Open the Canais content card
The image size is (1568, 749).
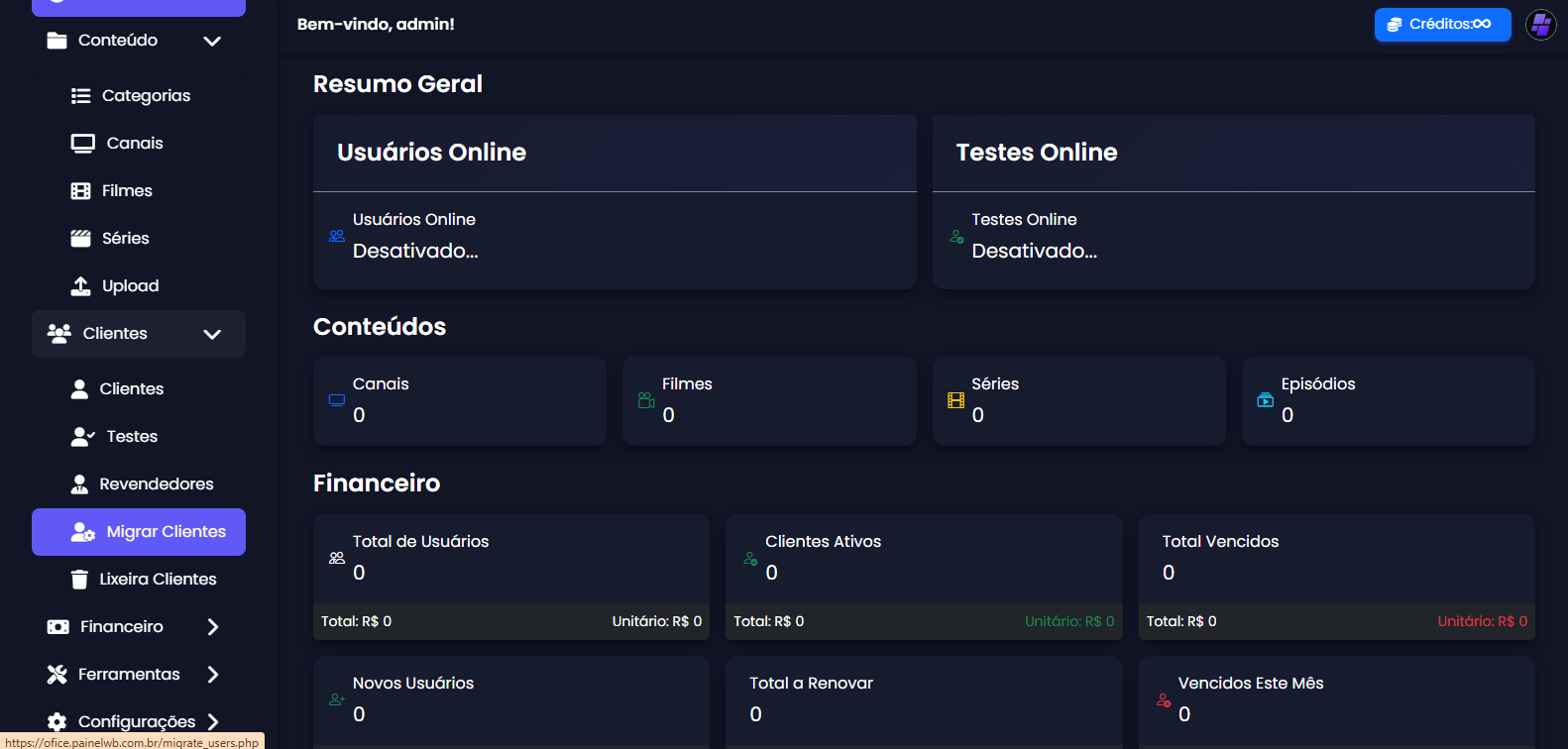460,401
